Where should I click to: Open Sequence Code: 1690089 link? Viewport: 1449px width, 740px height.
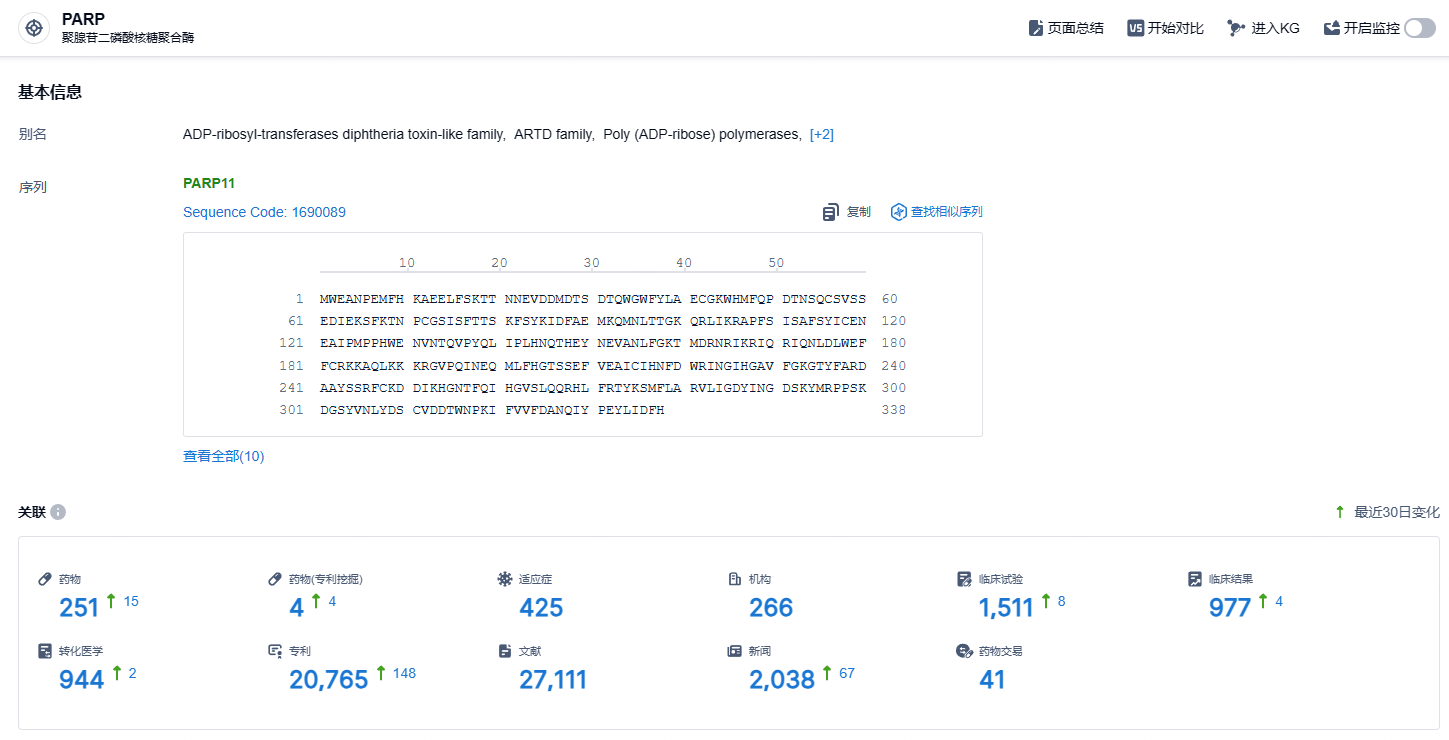click(x=264, y=212)
